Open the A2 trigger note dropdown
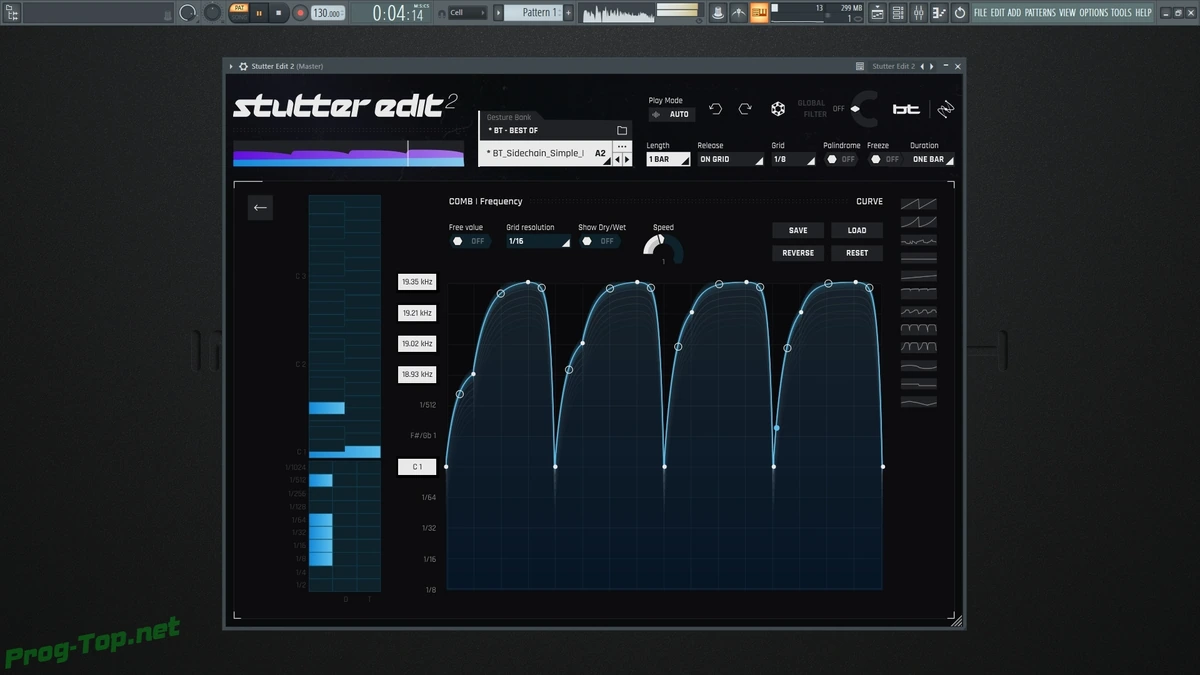 (600, 154)
